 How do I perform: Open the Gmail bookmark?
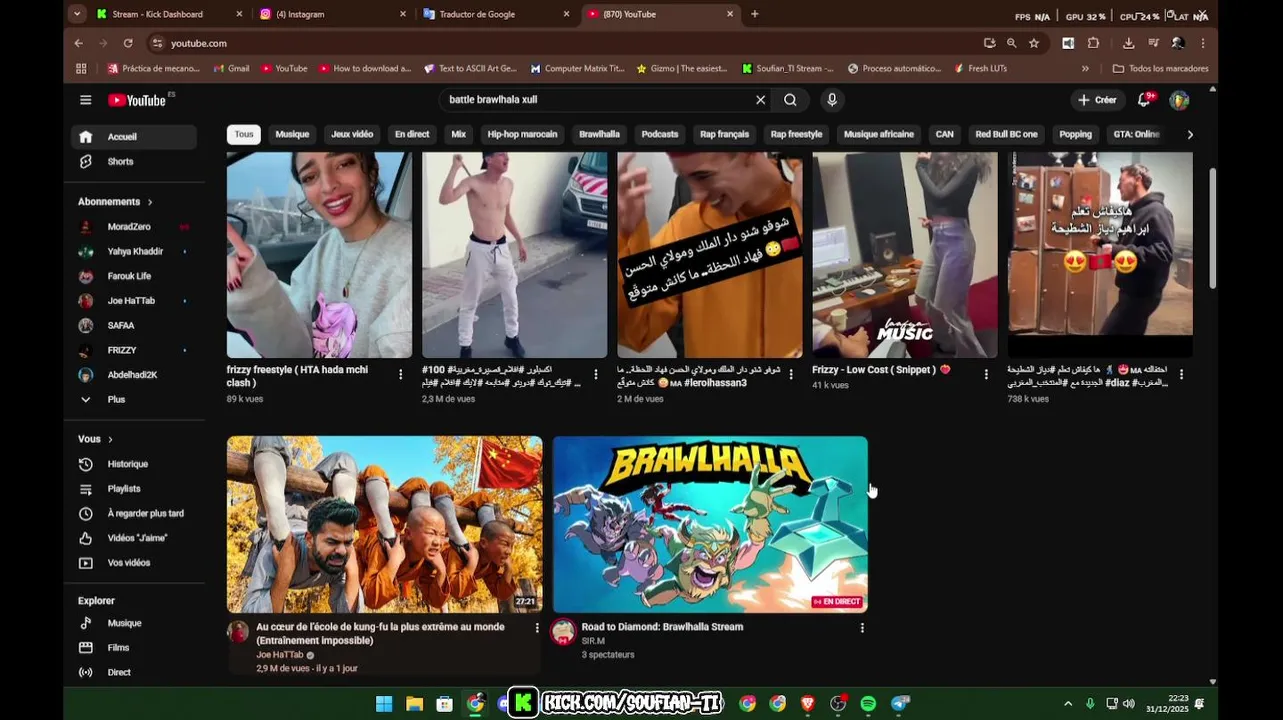231,69
